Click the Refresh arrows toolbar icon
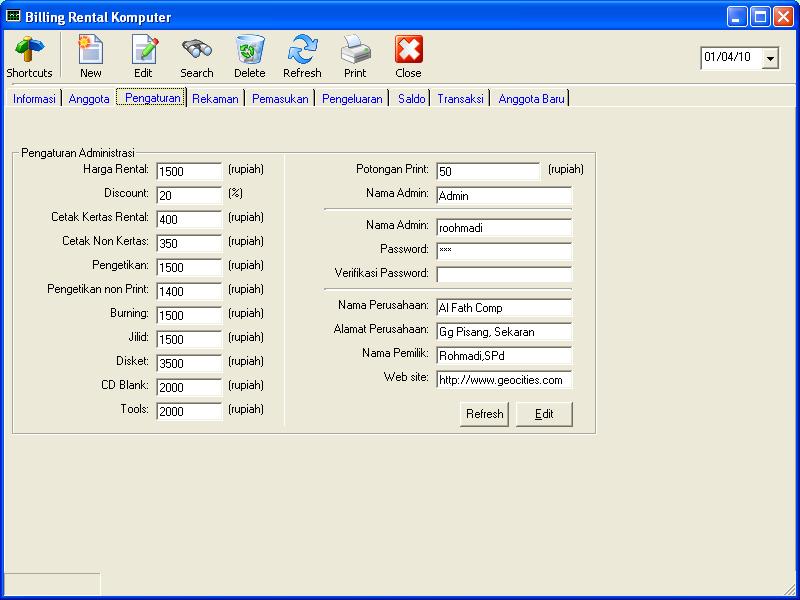Screen dimensions: 800x600 (x=302, y=50)
